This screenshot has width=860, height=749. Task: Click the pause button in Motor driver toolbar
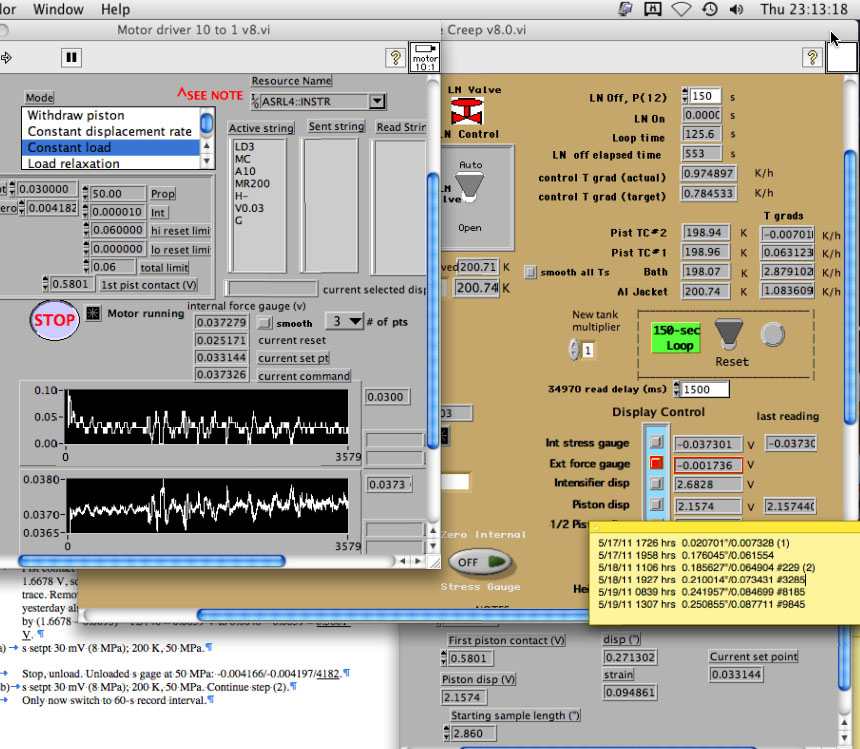[x=71, y=57]
